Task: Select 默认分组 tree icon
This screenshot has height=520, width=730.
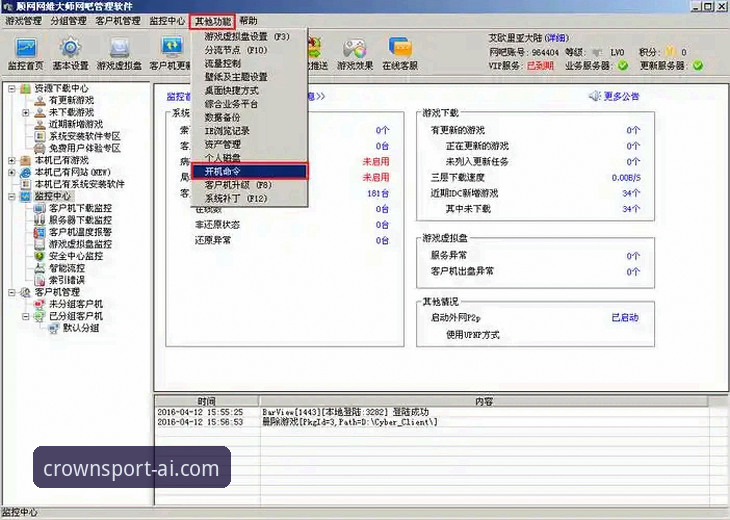Action: coord(54,328)
